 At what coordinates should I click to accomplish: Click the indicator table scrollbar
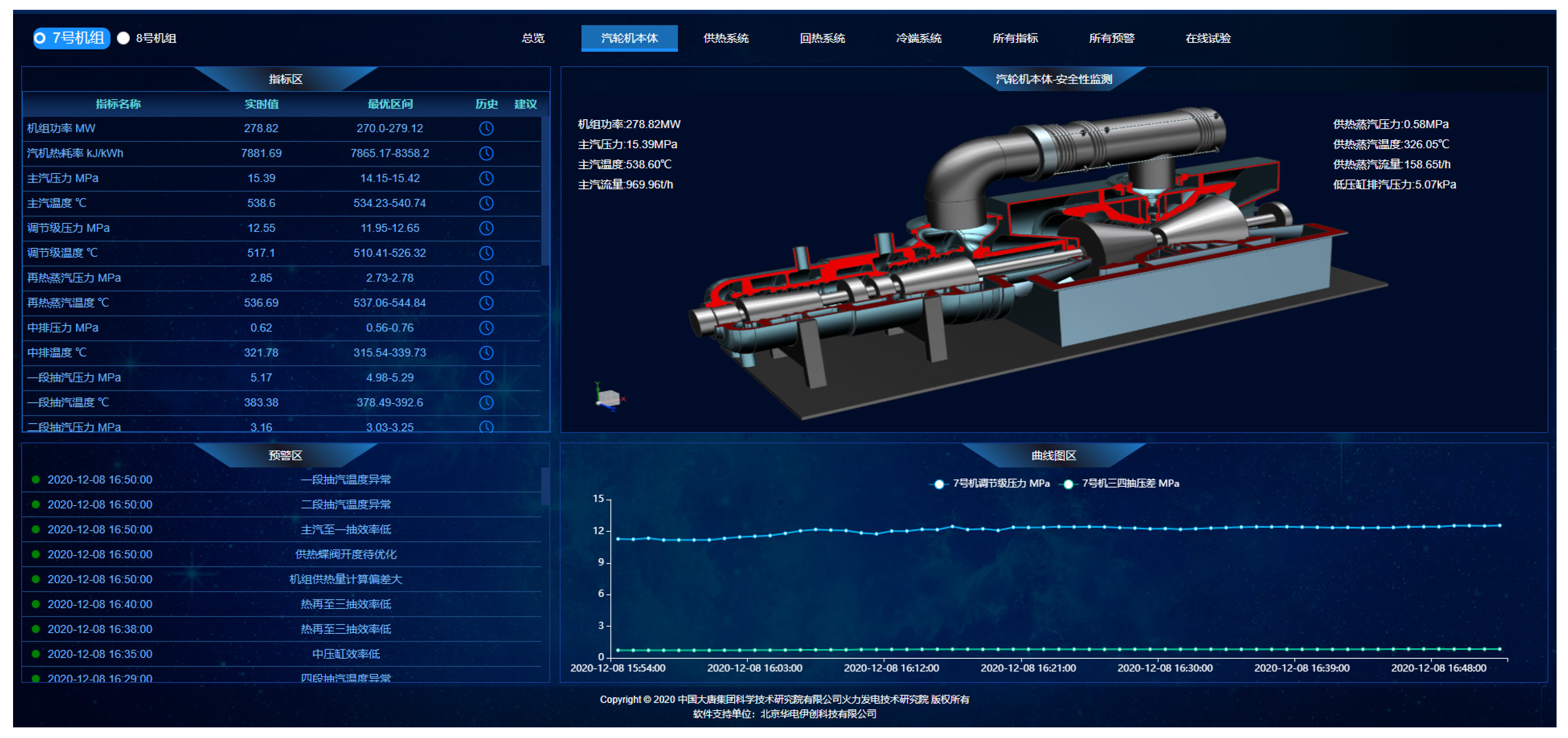[545, 192]
